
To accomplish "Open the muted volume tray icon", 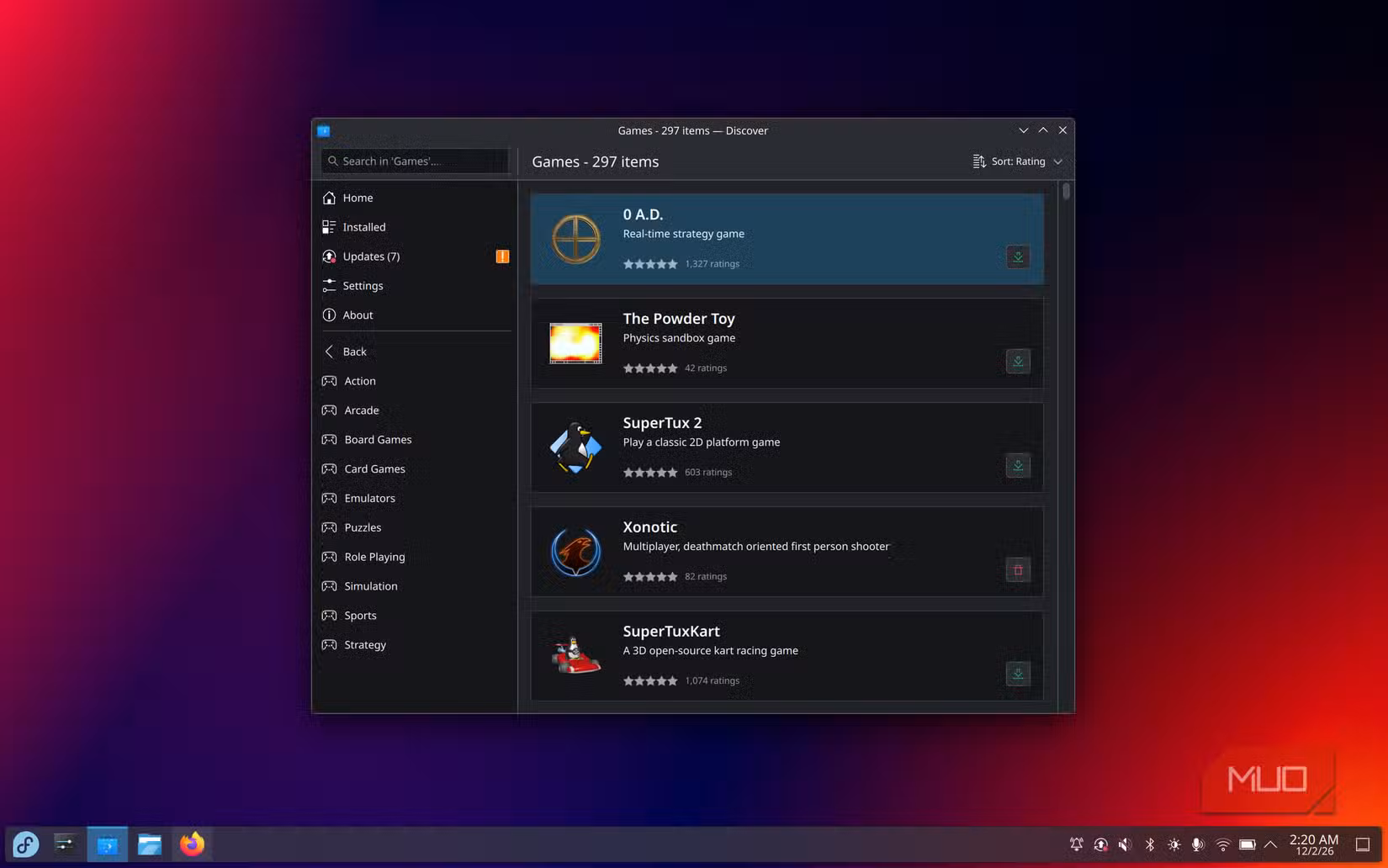I will coord(1125,844).
